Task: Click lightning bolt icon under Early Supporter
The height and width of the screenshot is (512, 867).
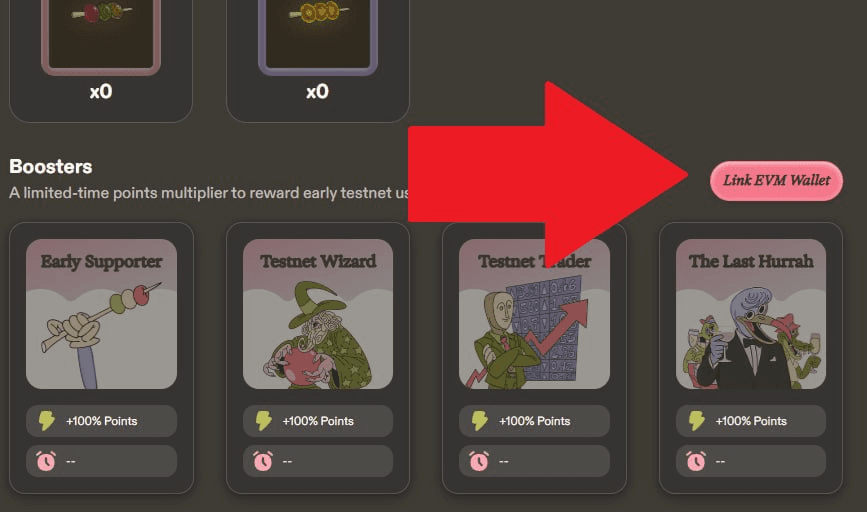Action: tap(46, 421)
